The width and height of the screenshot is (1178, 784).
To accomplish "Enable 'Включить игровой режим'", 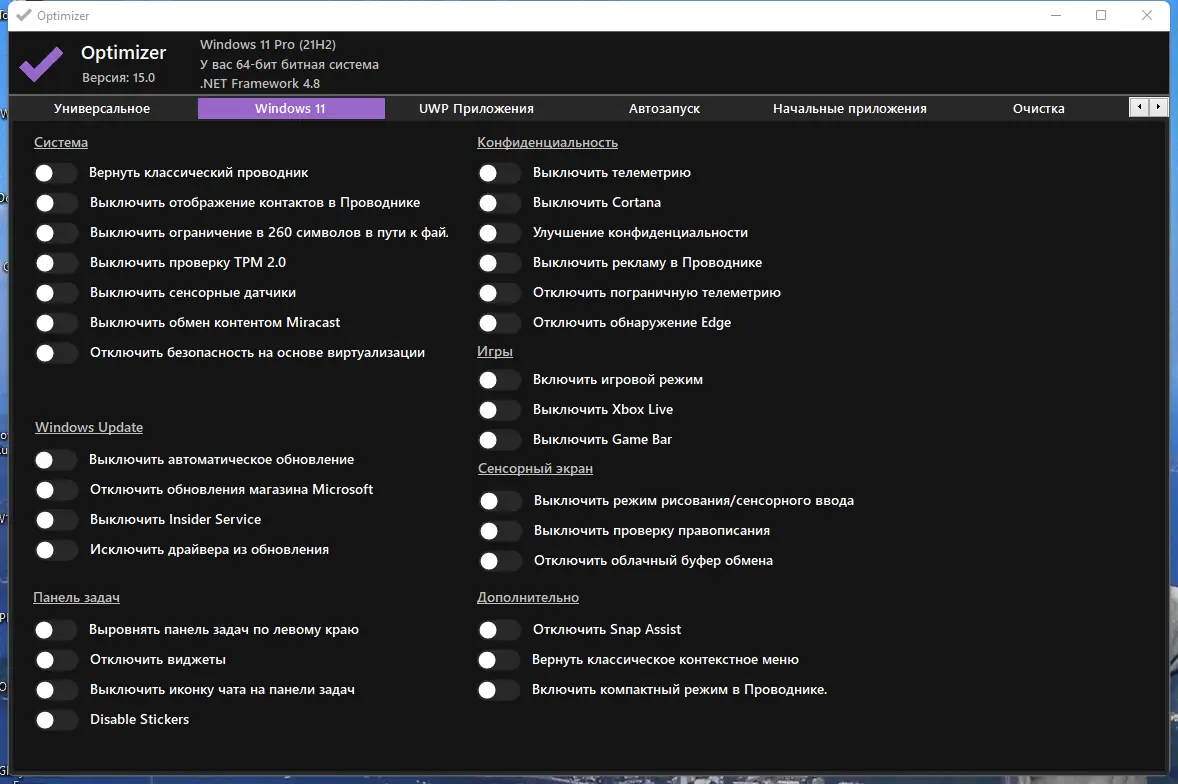I will 499,380.
